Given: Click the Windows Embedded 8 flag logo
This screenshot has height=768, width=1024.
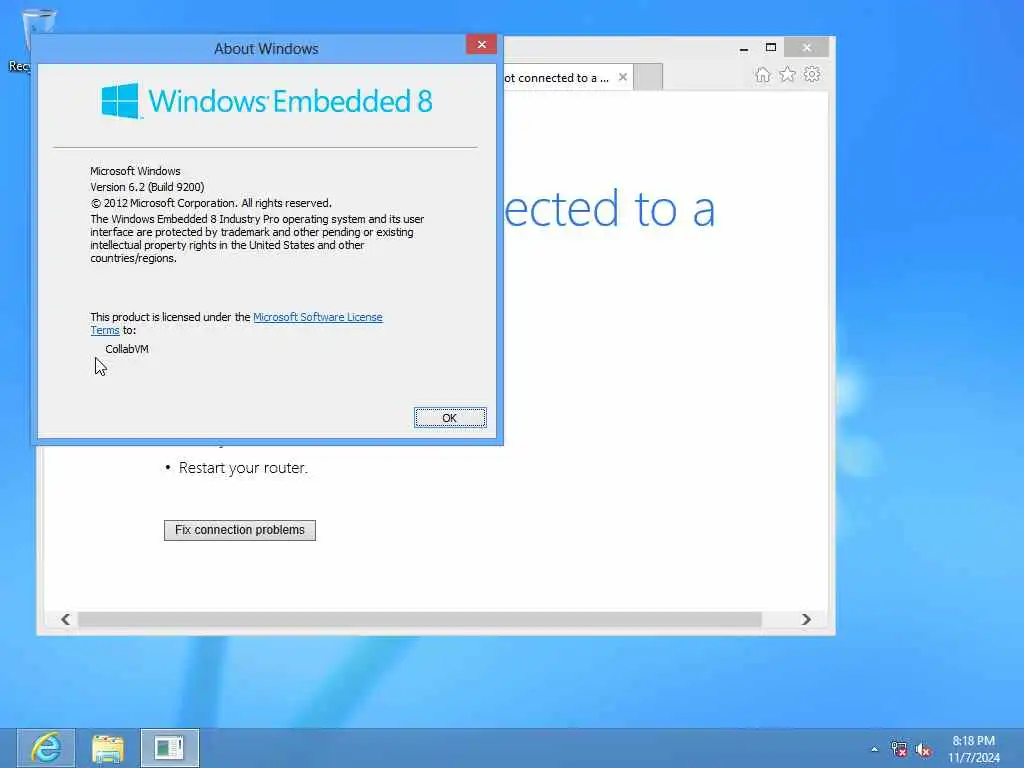Looking at the screenshot, I should coord(120,101).
